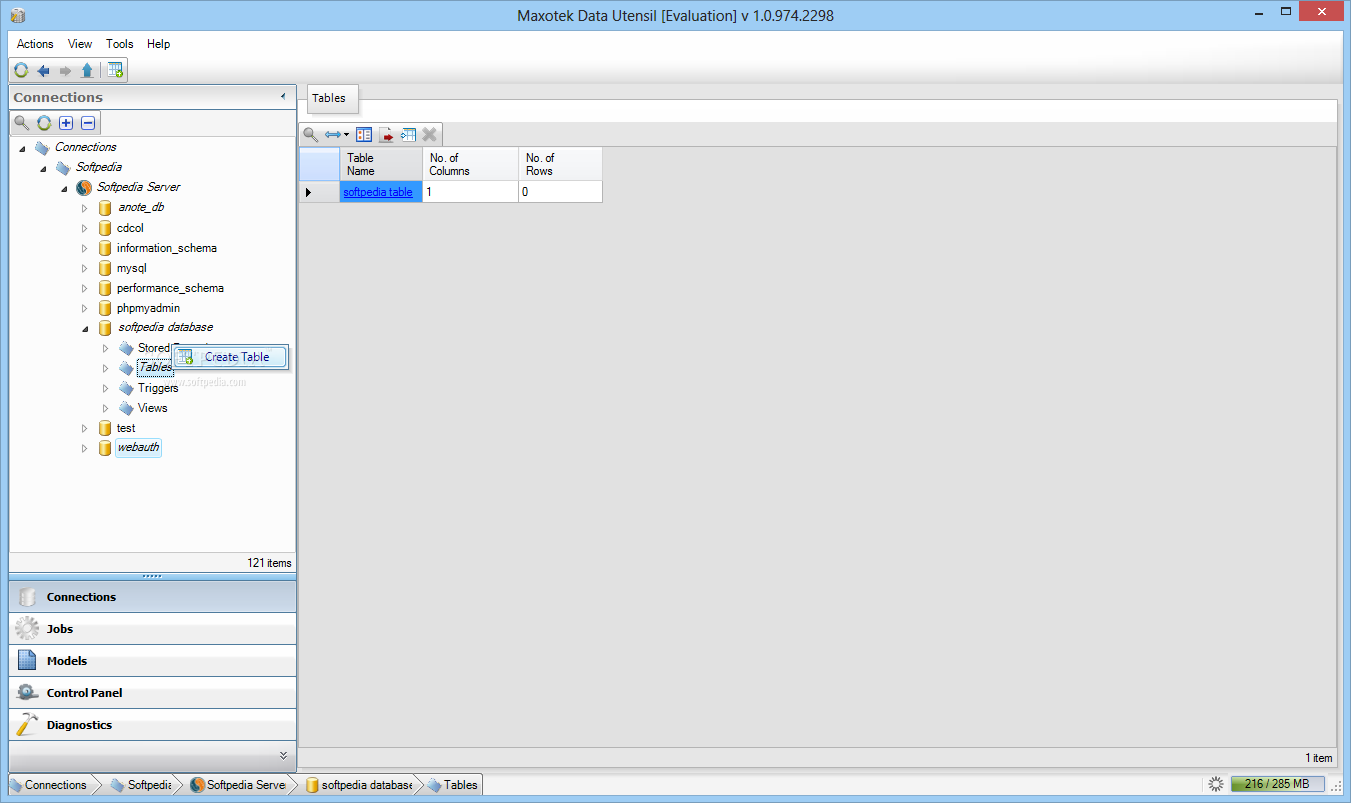Expand the cdcol database node
1351x803 pixels.
coord(84,228)
